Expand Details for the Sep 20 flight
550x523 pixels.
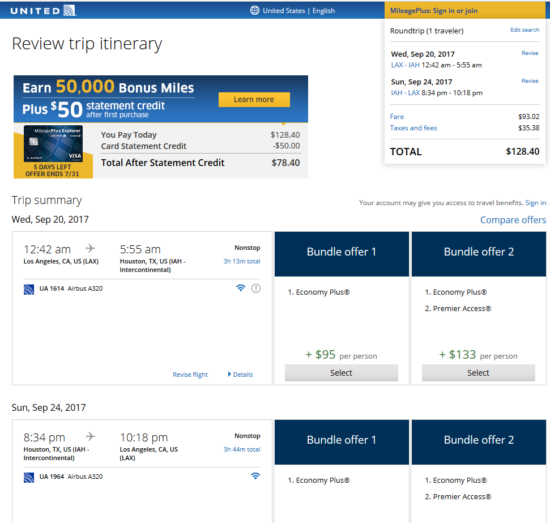240,374
